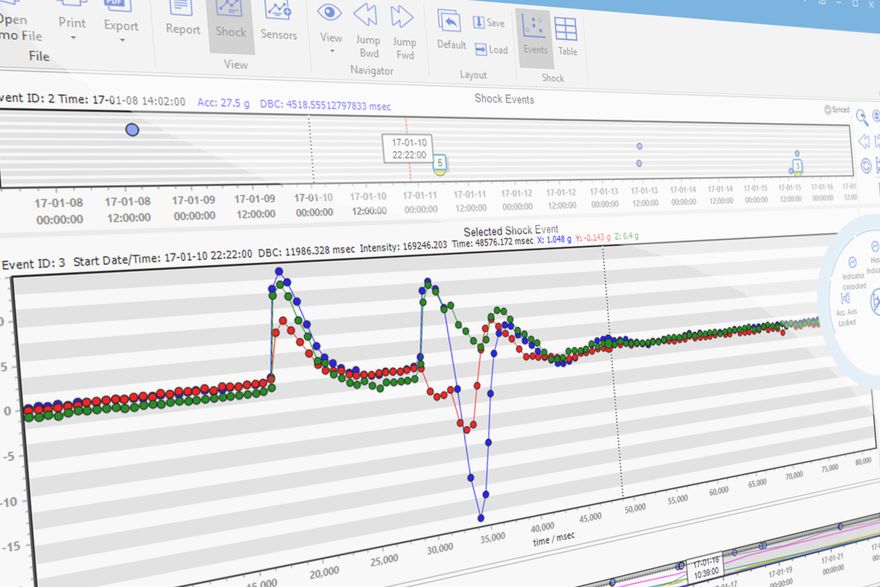Select the Shock Events header tab
880x587 pixels.
click(x=506, y=99)
